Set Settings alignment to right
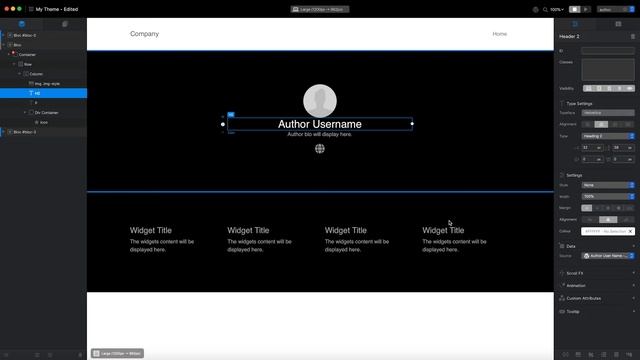The image size is (640, 360). tap(626, 220)
